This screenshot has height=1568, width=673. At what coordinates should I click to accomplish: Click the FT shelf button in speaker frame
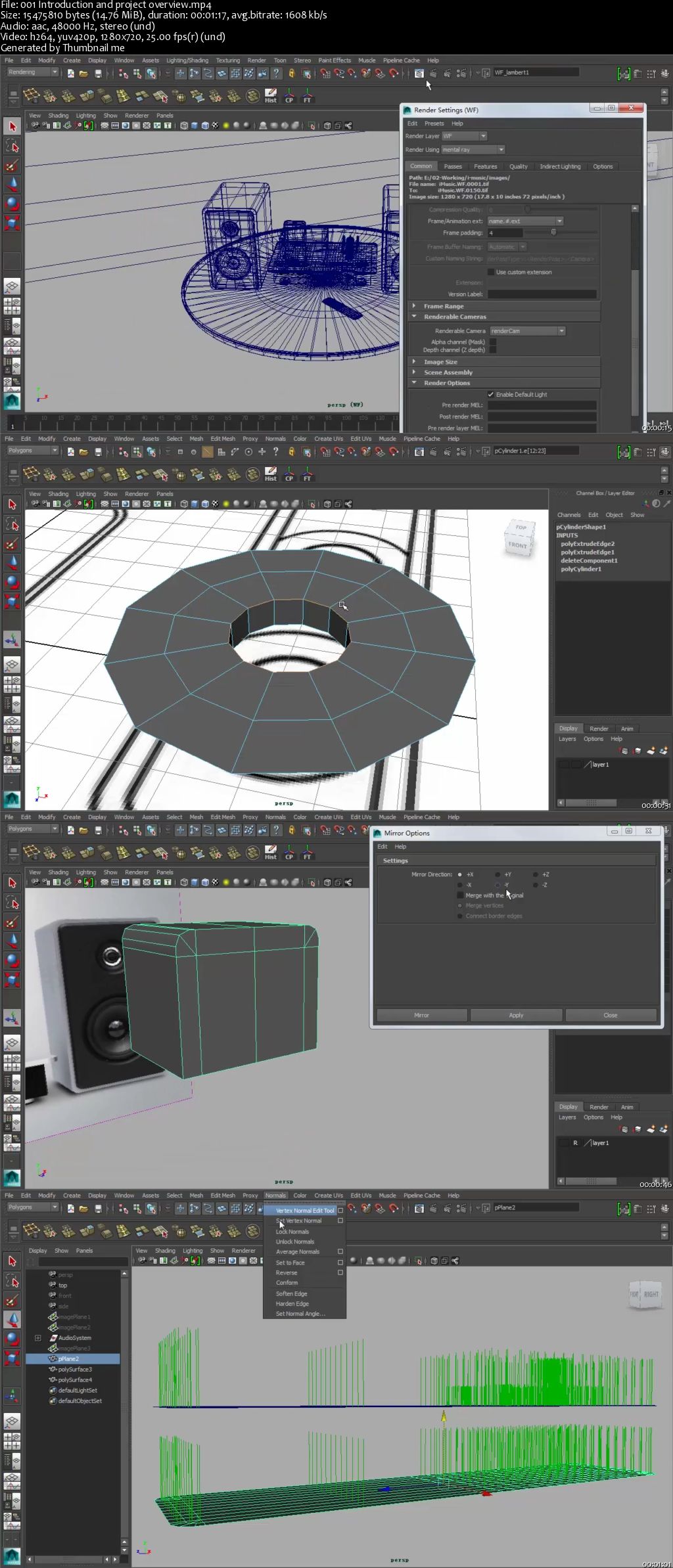[x=307, y=853]
